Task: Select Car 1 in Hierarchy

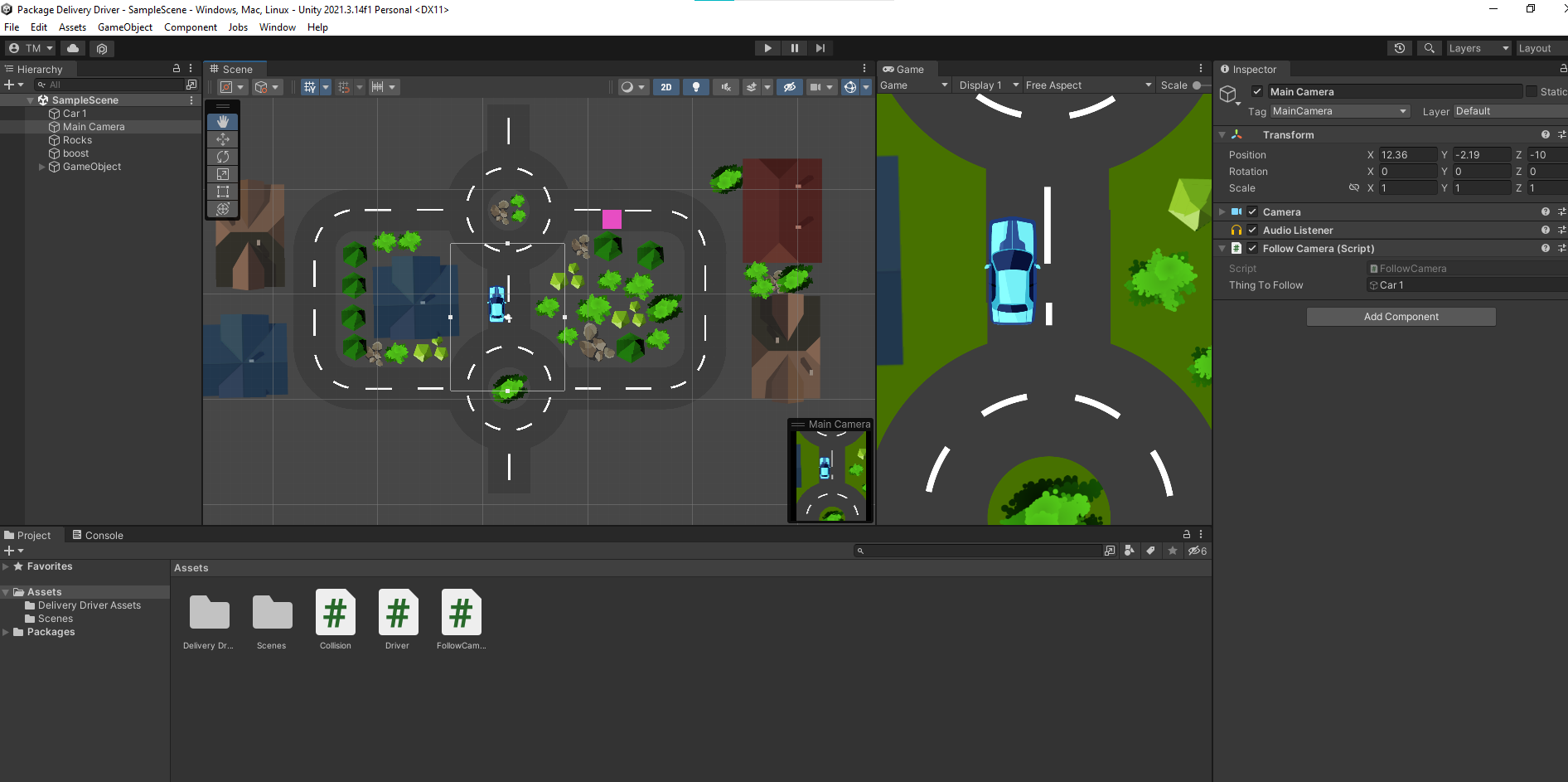Action: pyautogui.click(x=75, y=114)
